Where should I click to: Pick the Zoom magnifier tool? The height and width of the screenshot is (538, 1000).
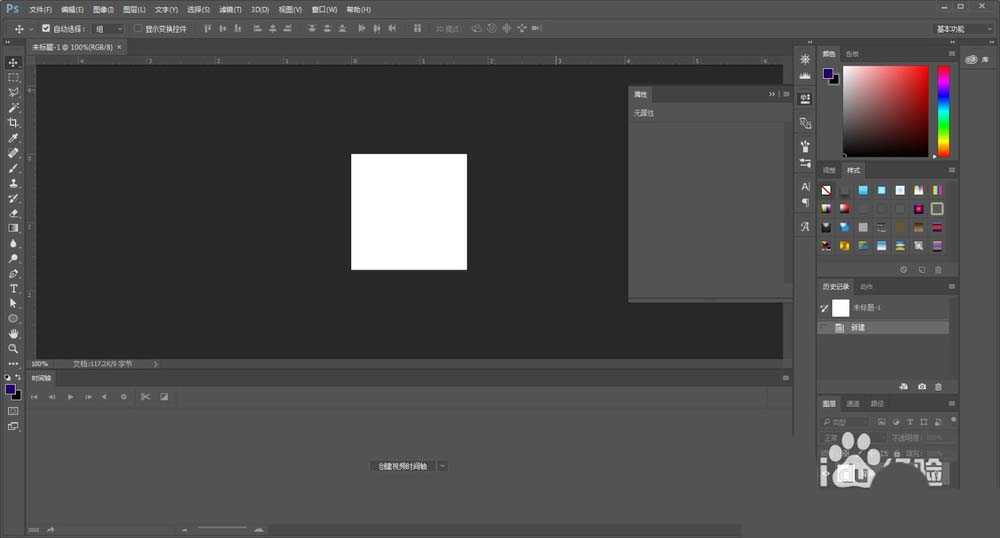(x=13, y=348)
